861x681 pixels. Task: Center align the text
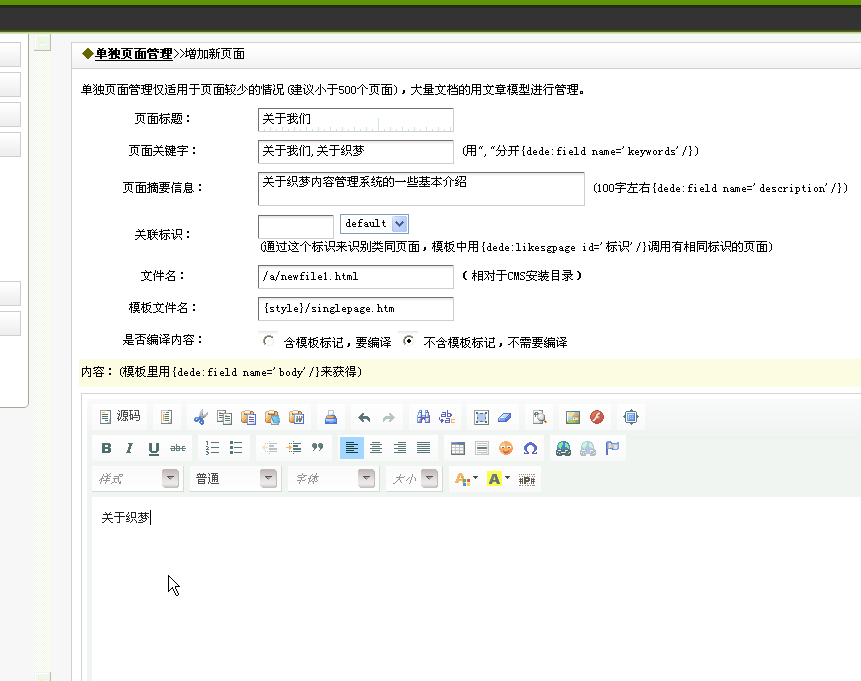tap(376, 448)
